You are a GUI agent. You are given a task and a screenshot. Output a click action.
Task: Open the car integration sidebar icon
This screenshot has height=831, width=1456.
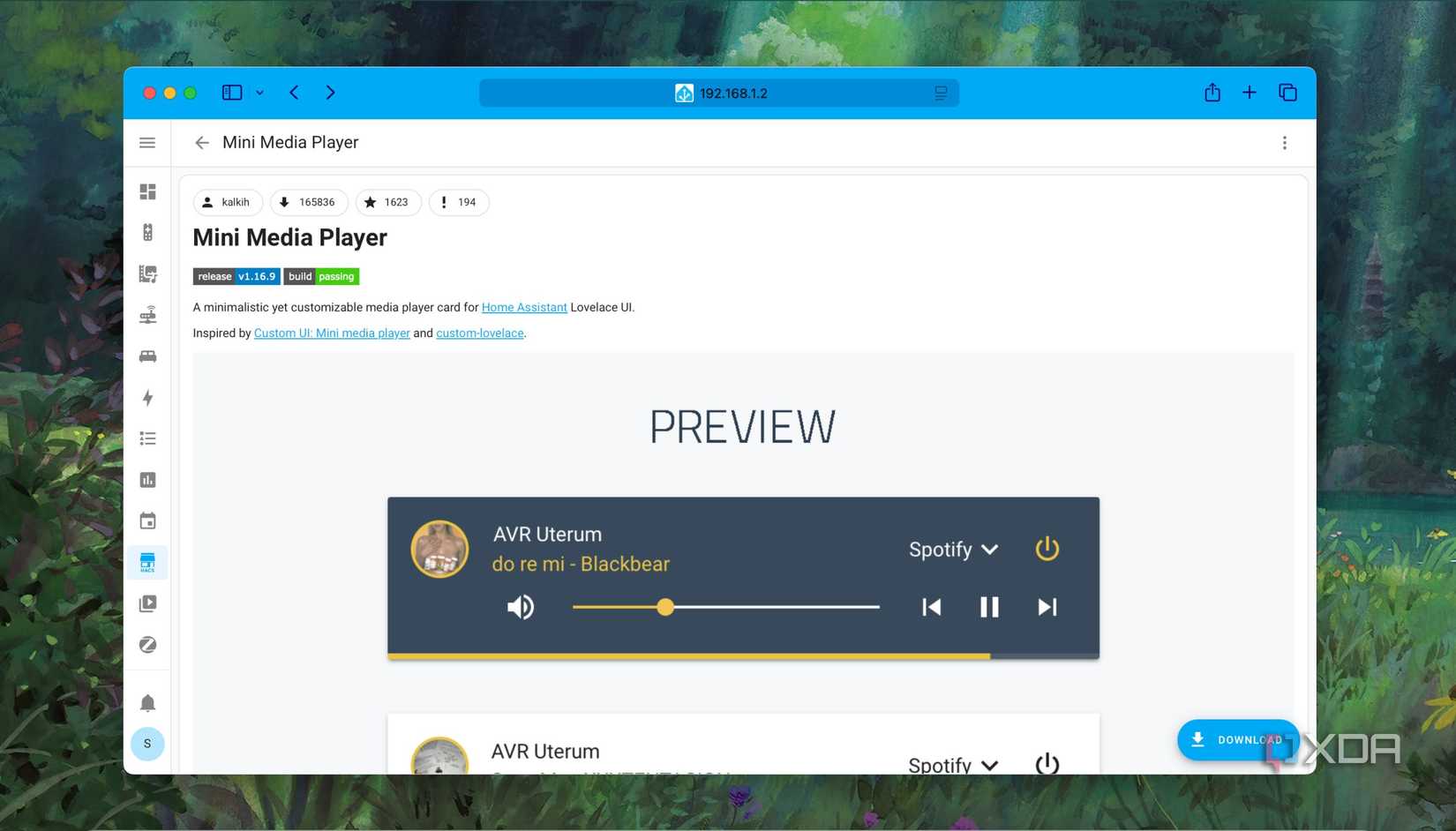point(147,356)
